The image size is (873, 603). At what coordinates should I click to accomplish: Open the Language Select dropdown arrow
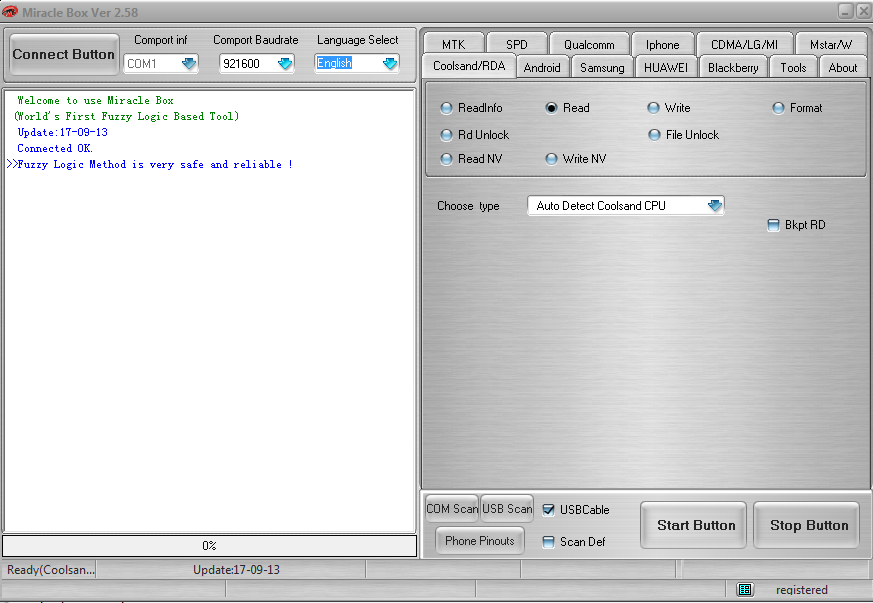tap(390, 63)
